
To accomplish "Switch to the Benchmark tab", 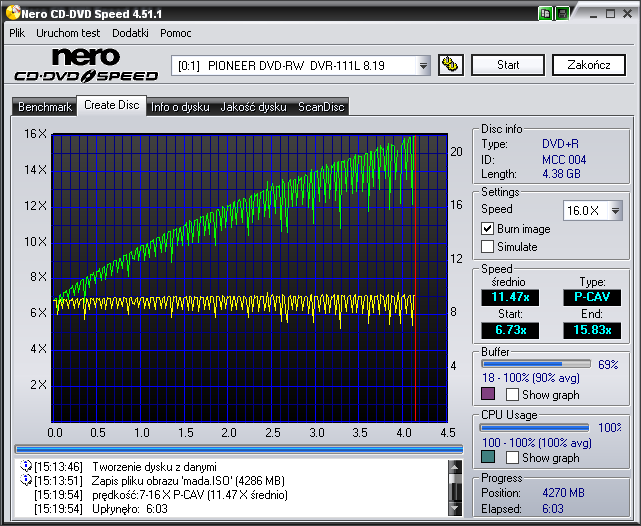I will click(x=45, y=107).
